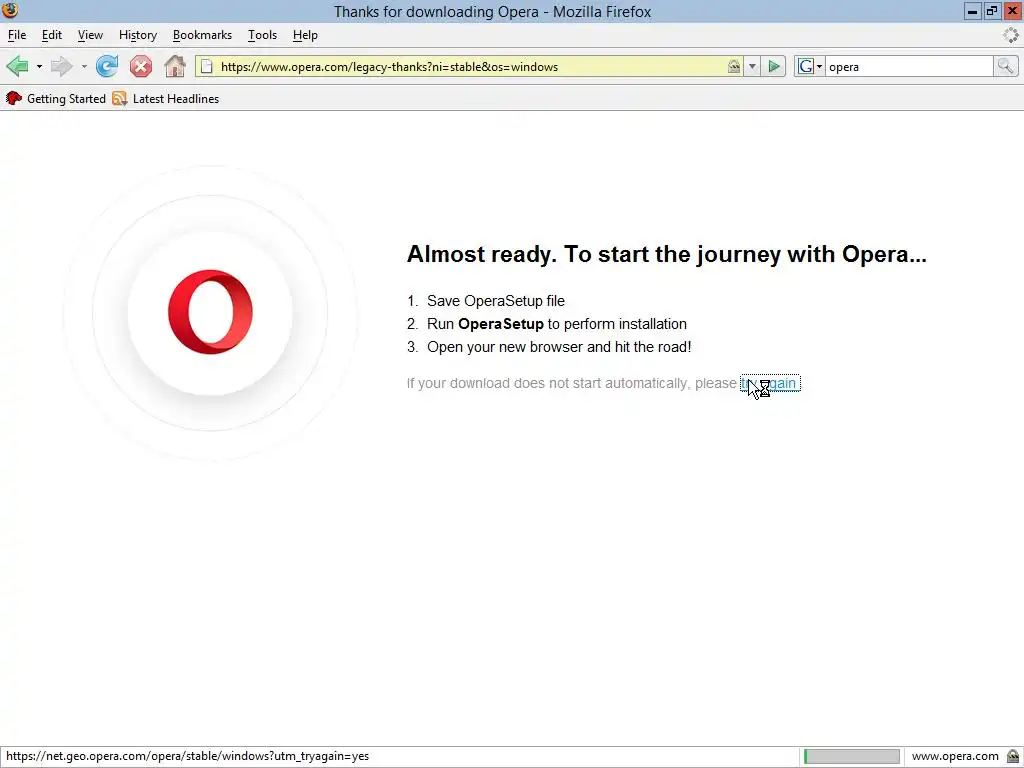
Task: Click the address bar URL field
Action: pos(470,67)
